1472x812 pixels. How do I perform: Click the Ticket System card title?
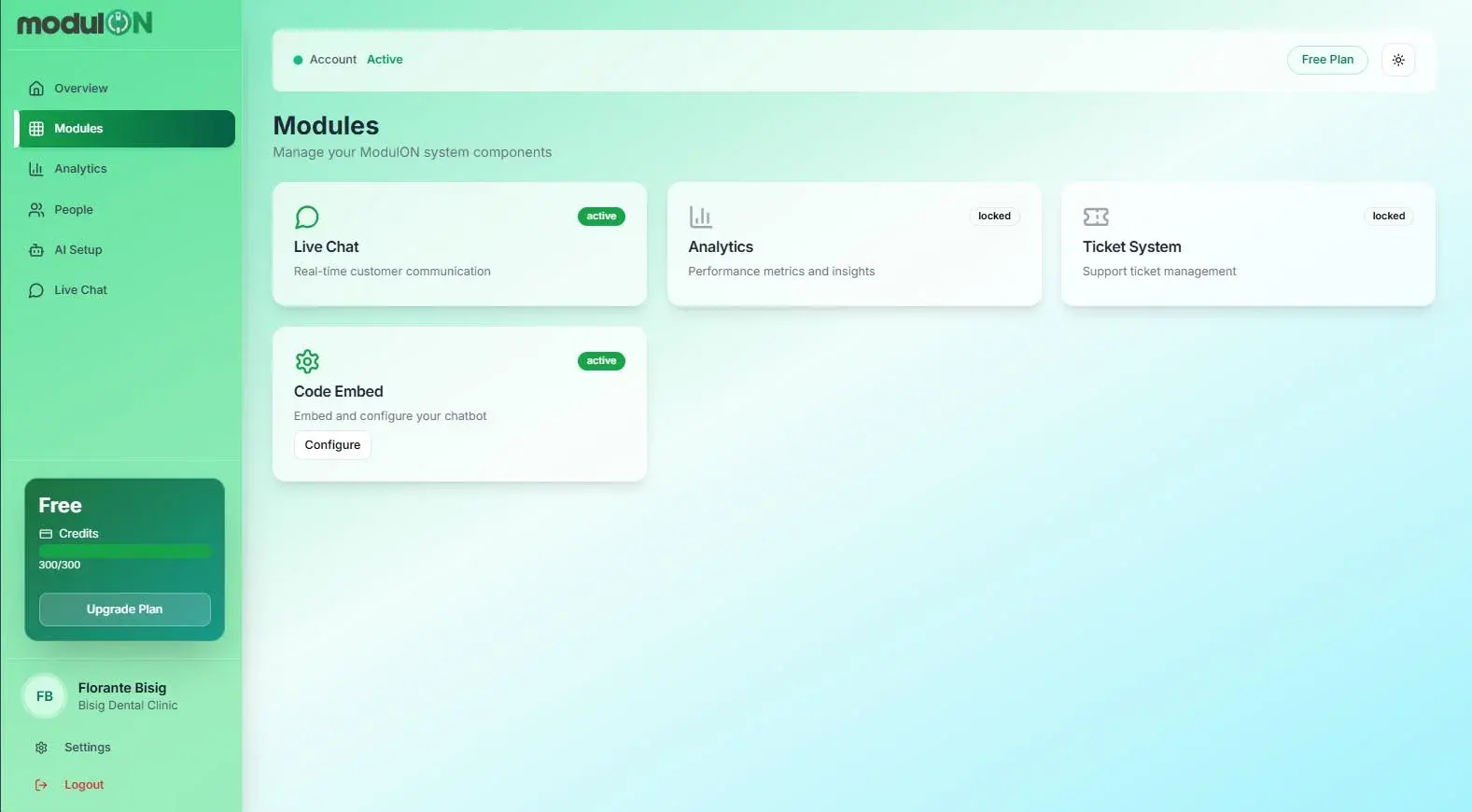coord(1132,247)
